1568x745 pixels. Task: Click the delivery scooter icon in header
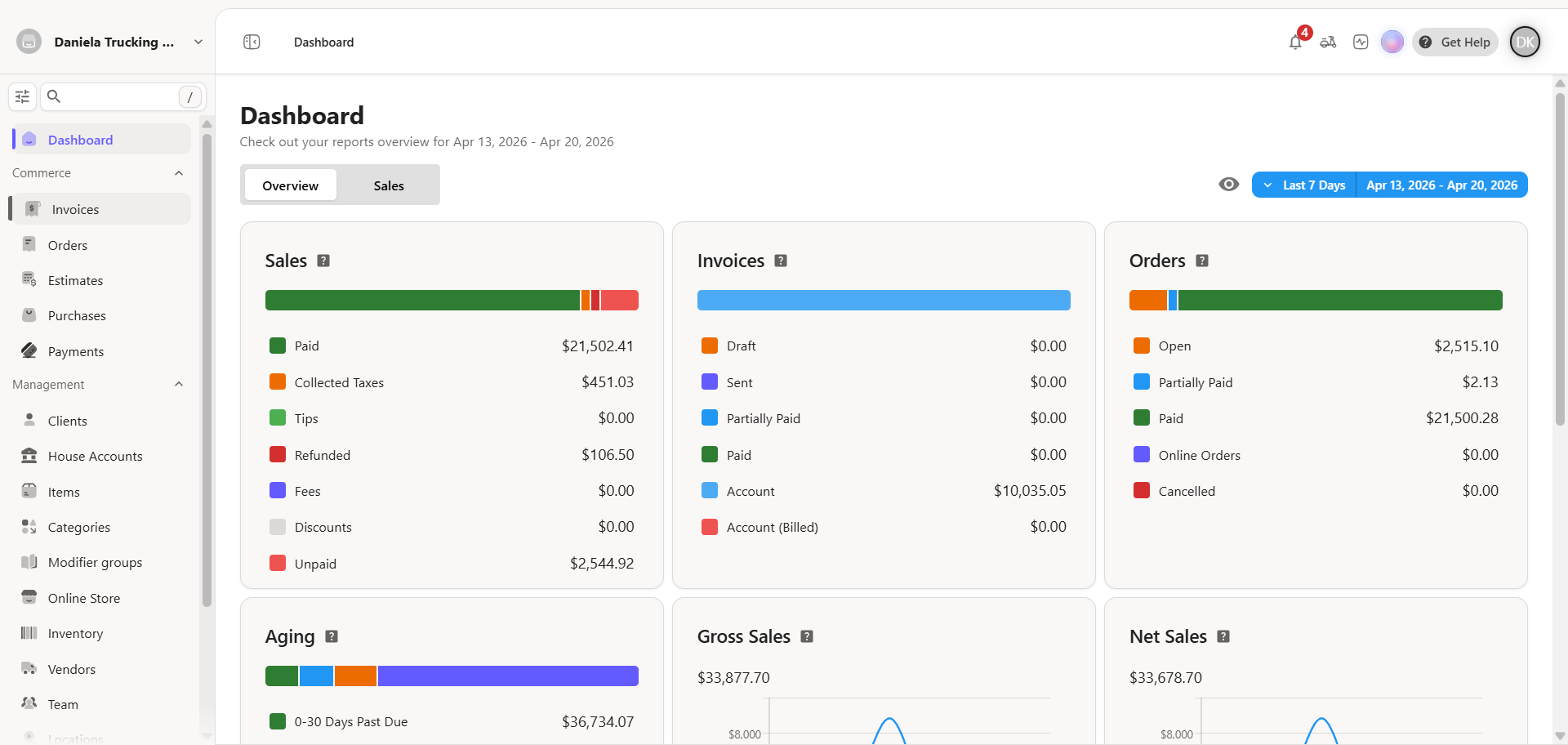(x=1328, y=42)
